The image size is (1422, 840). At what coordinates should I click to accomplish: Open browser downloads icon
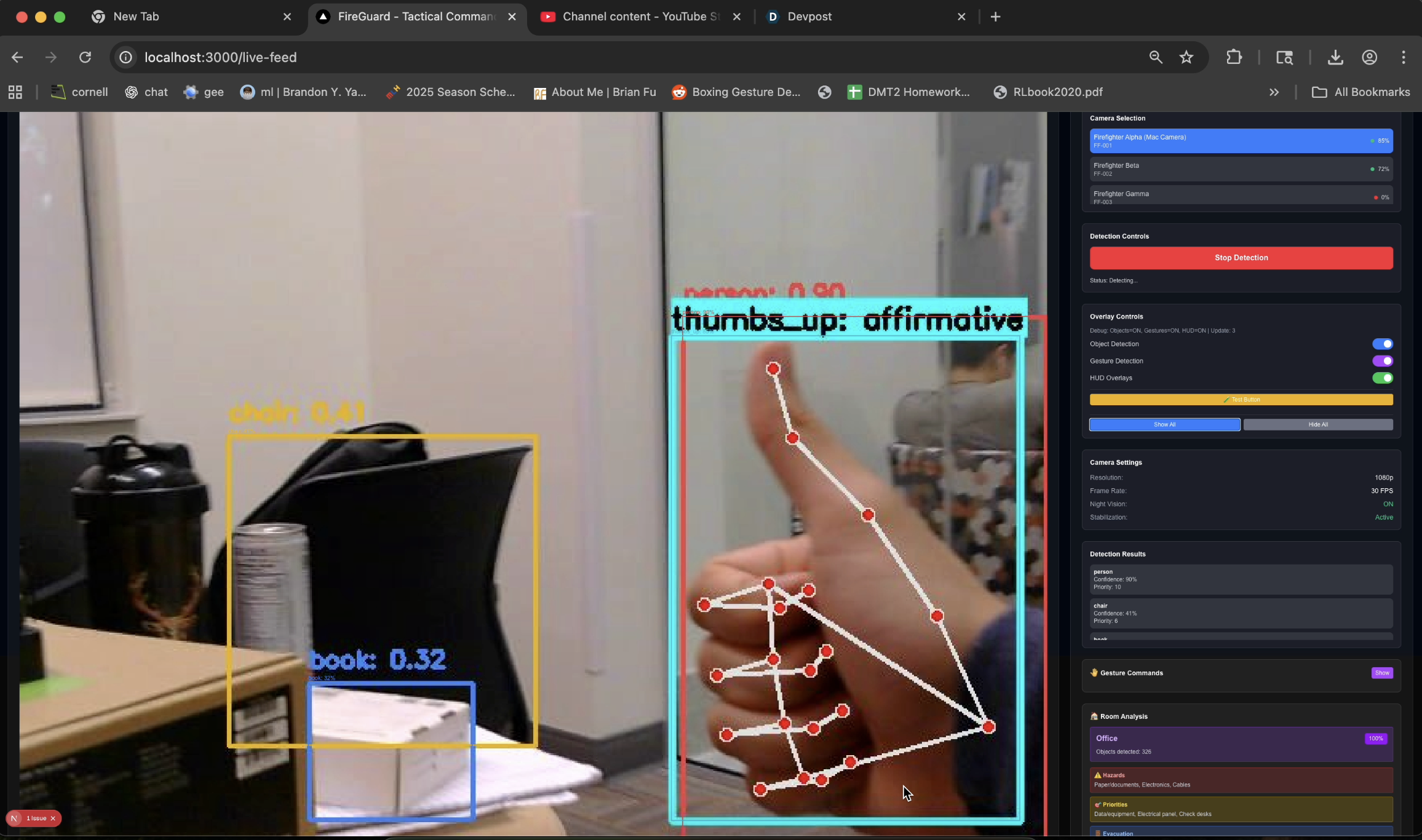pyautogui.click(x=1335, y=57)
